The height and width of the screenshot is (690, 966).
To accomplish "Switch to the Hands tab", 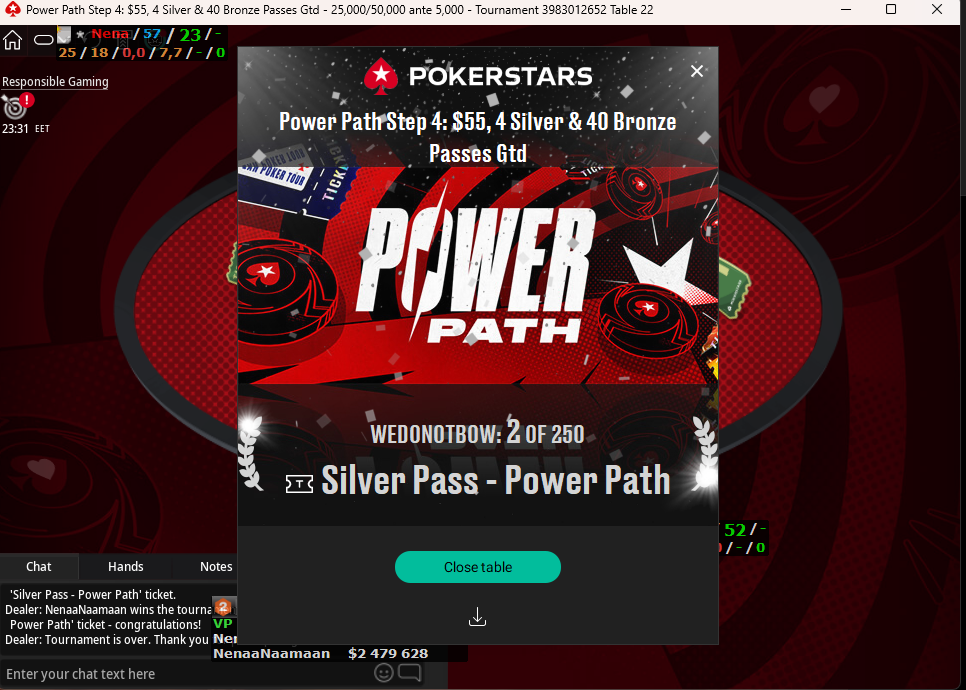I will point(126,566).
